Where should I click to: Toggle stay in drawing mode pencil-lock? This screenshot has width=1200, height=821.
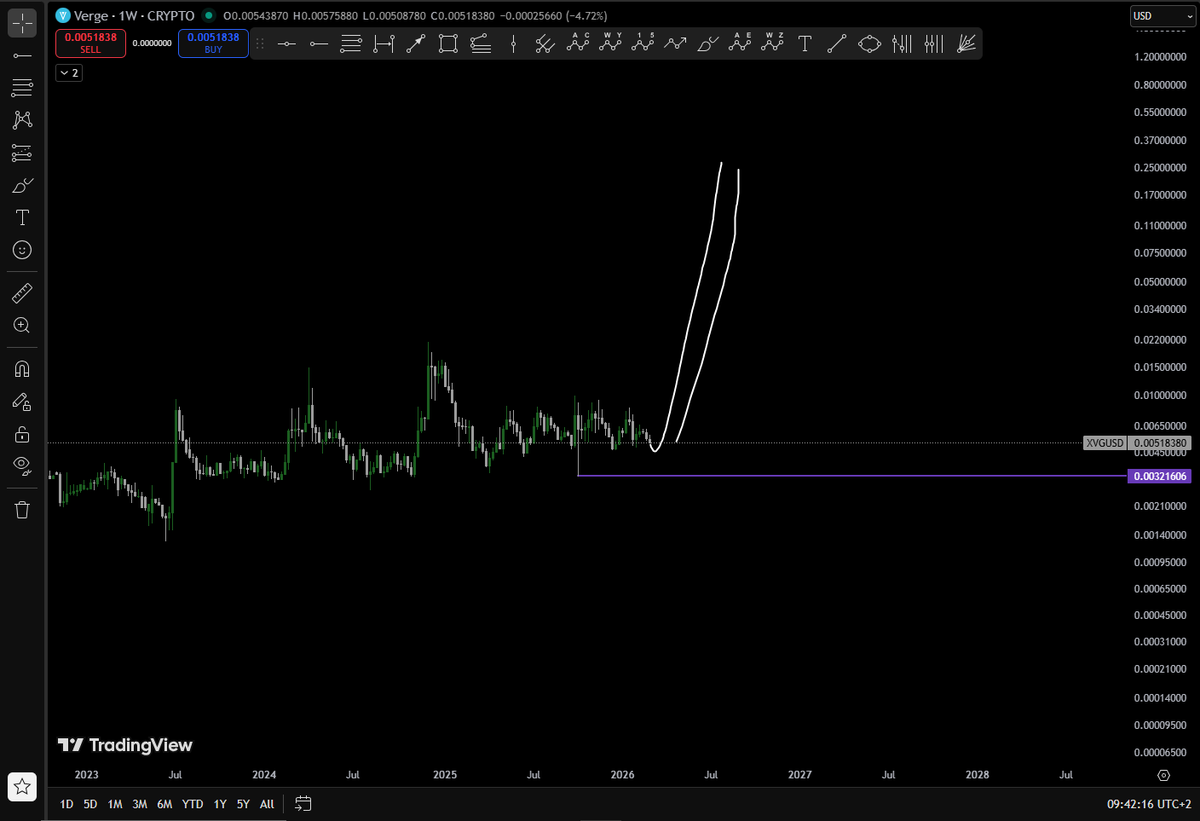tap(22, 401)
